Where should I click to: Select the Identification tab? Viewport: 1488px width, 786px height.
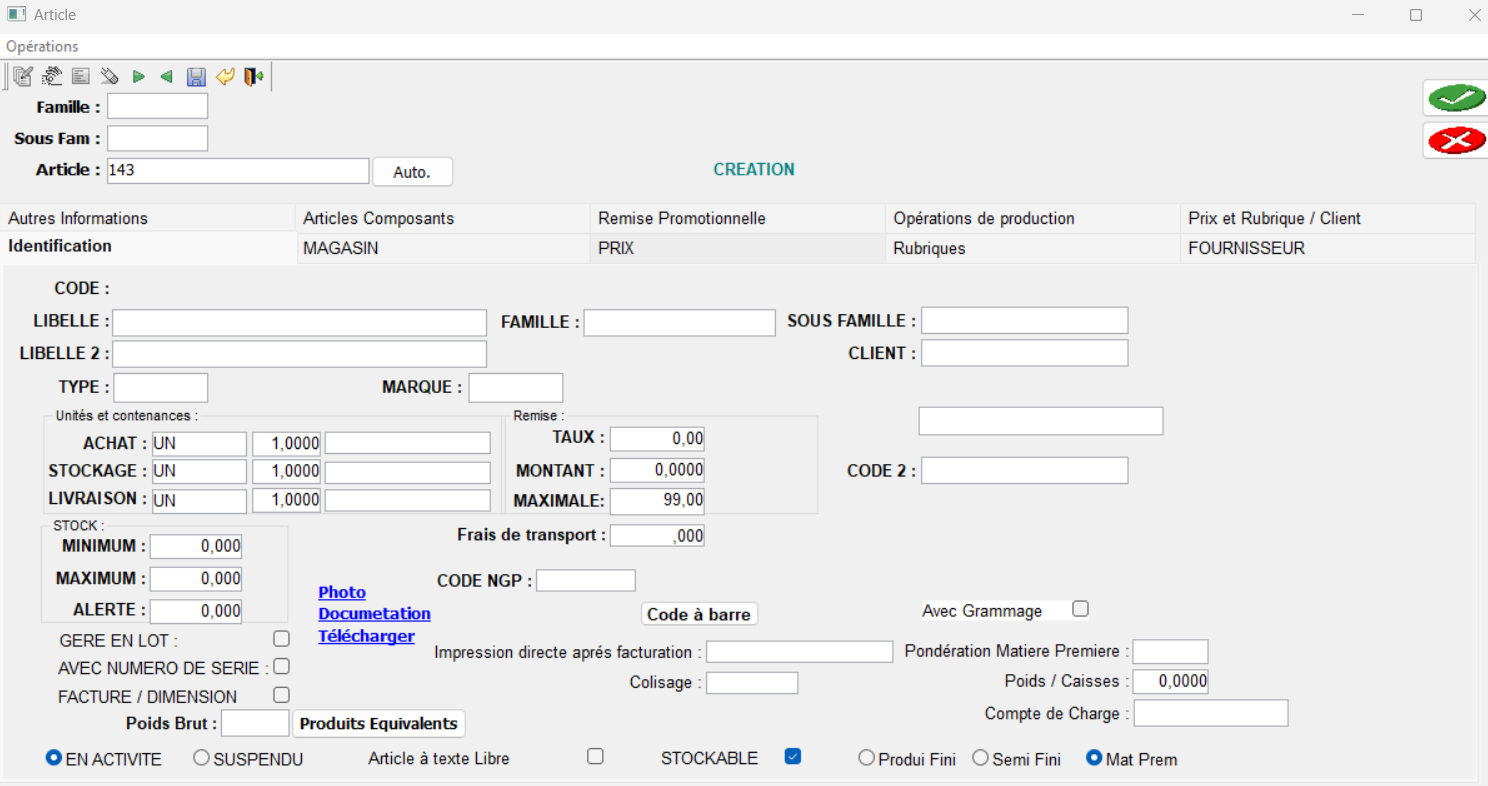[x=149, y=247]
